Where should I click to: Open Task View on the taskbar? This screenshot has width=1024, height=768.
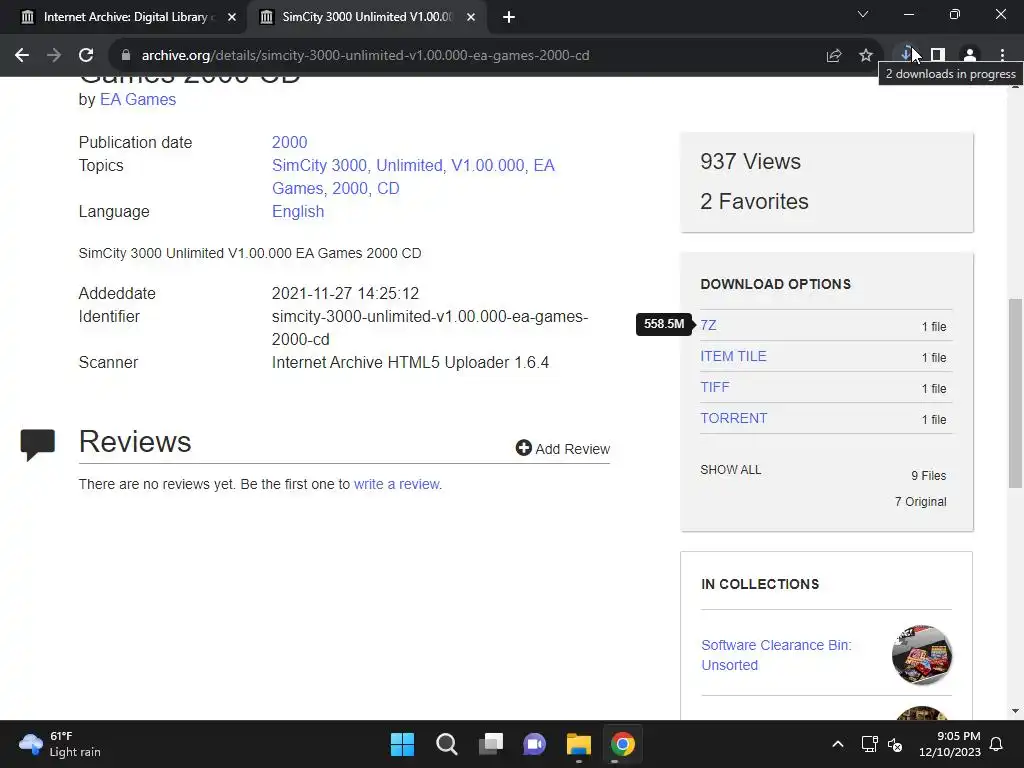click(x=491, y=744)
